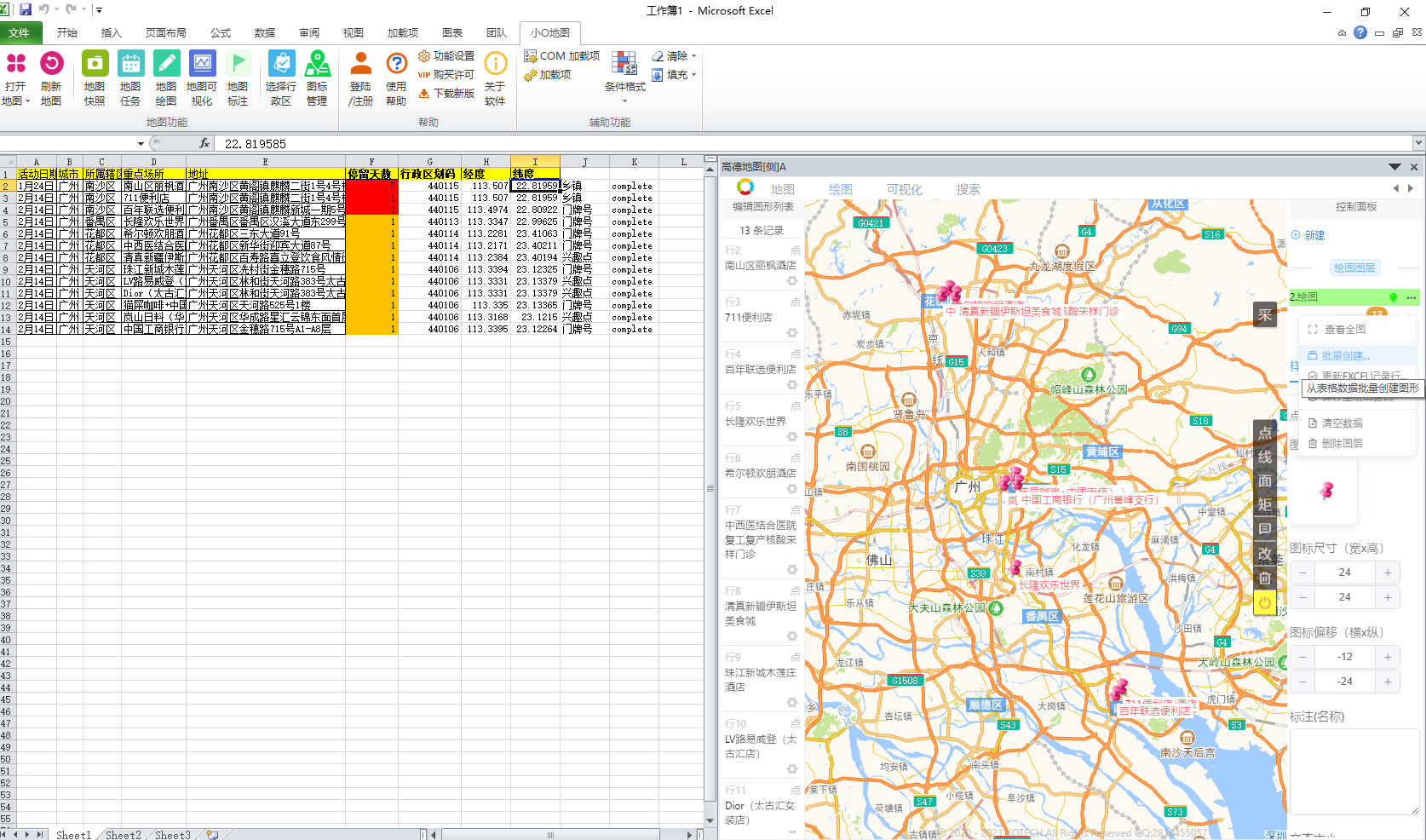Open the undo history dropdown arrow
Screen dimensions: 1426x840
pyautogui.click(x=56, y=10)
